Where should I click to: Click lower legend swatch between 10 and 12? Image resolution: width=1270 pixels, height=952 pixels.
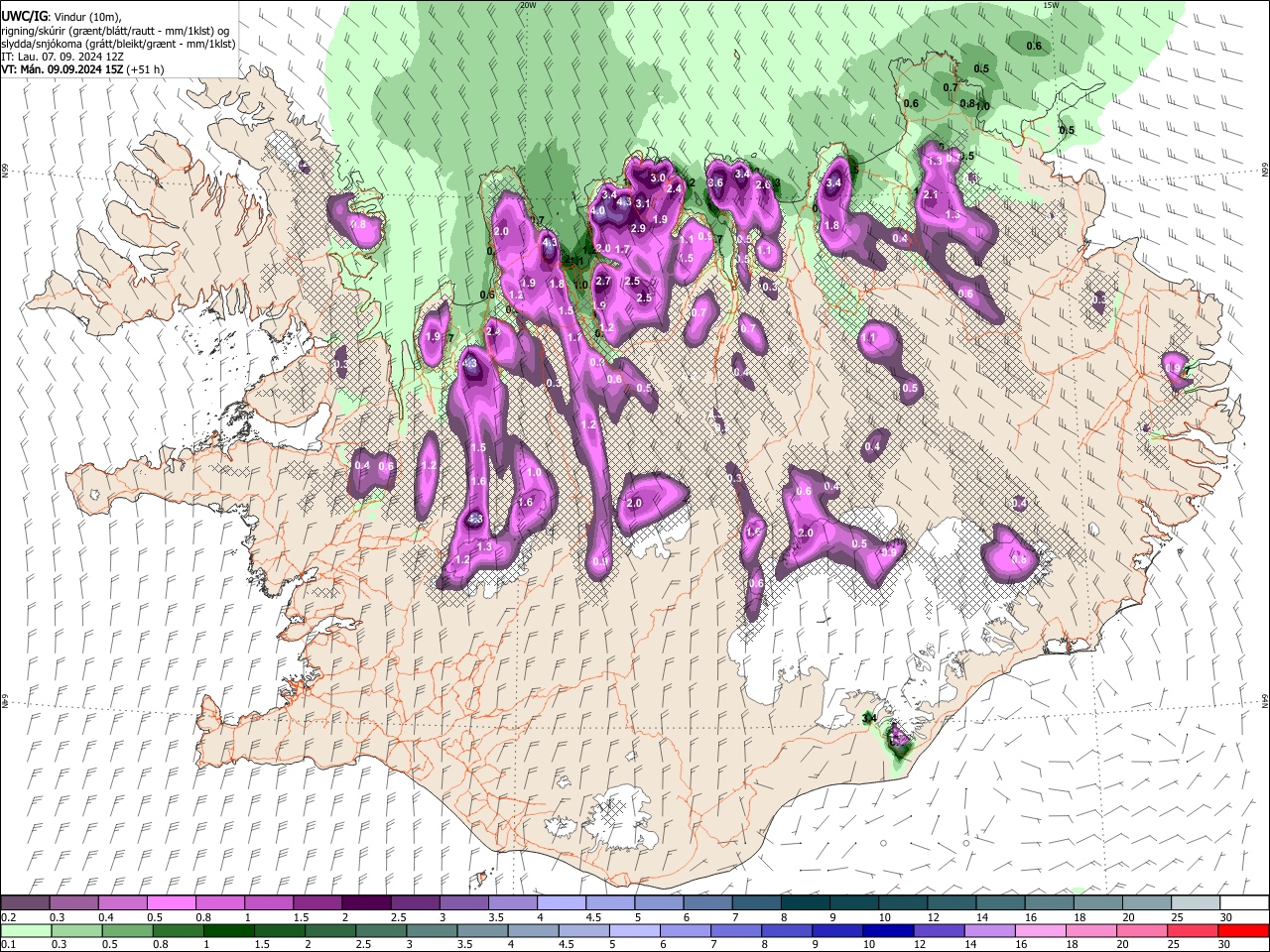click(889, 931)
